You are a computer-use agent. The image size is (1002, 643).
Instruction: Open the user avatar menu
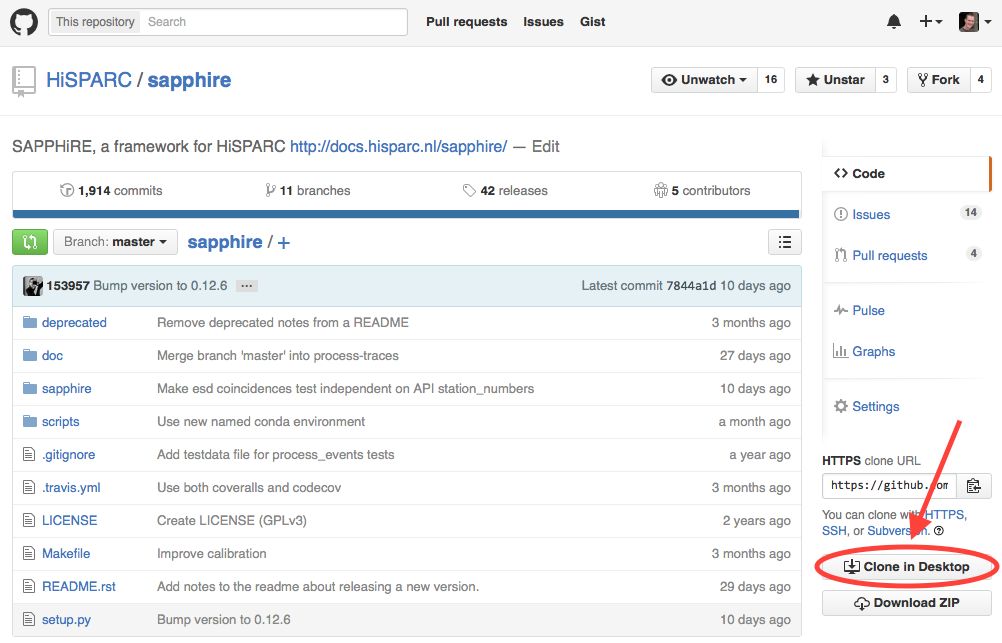coord(975,22)
